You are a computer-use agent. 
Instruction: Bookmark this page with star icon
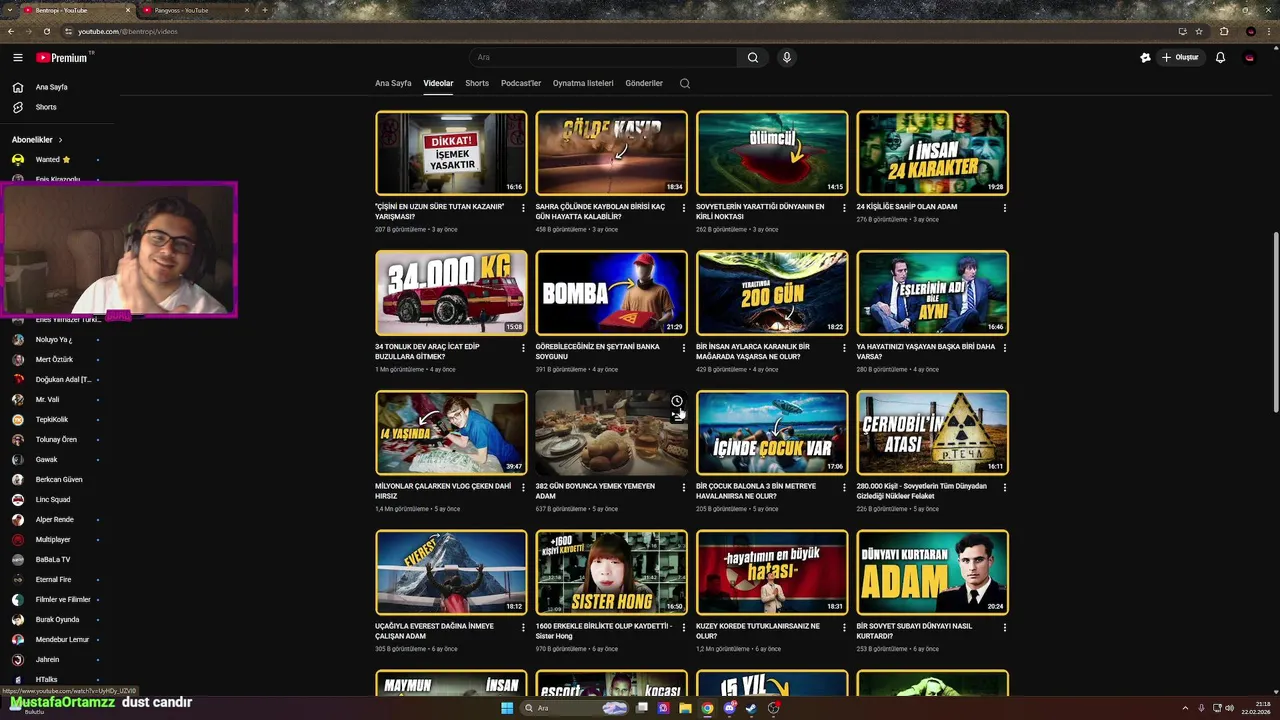point(1199,31)
